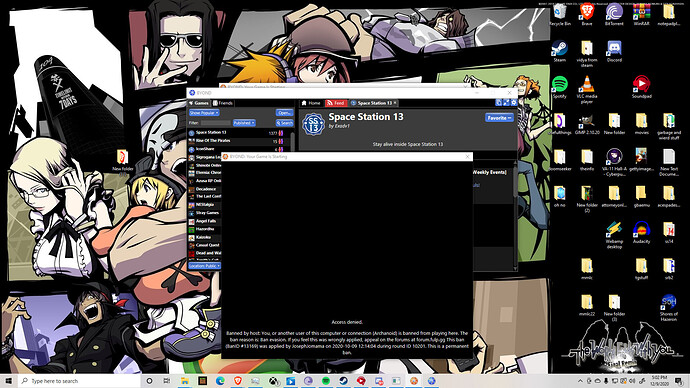690x388 pixels.
Task: Open the red Feed tab
Action: (x=336, y=103)
